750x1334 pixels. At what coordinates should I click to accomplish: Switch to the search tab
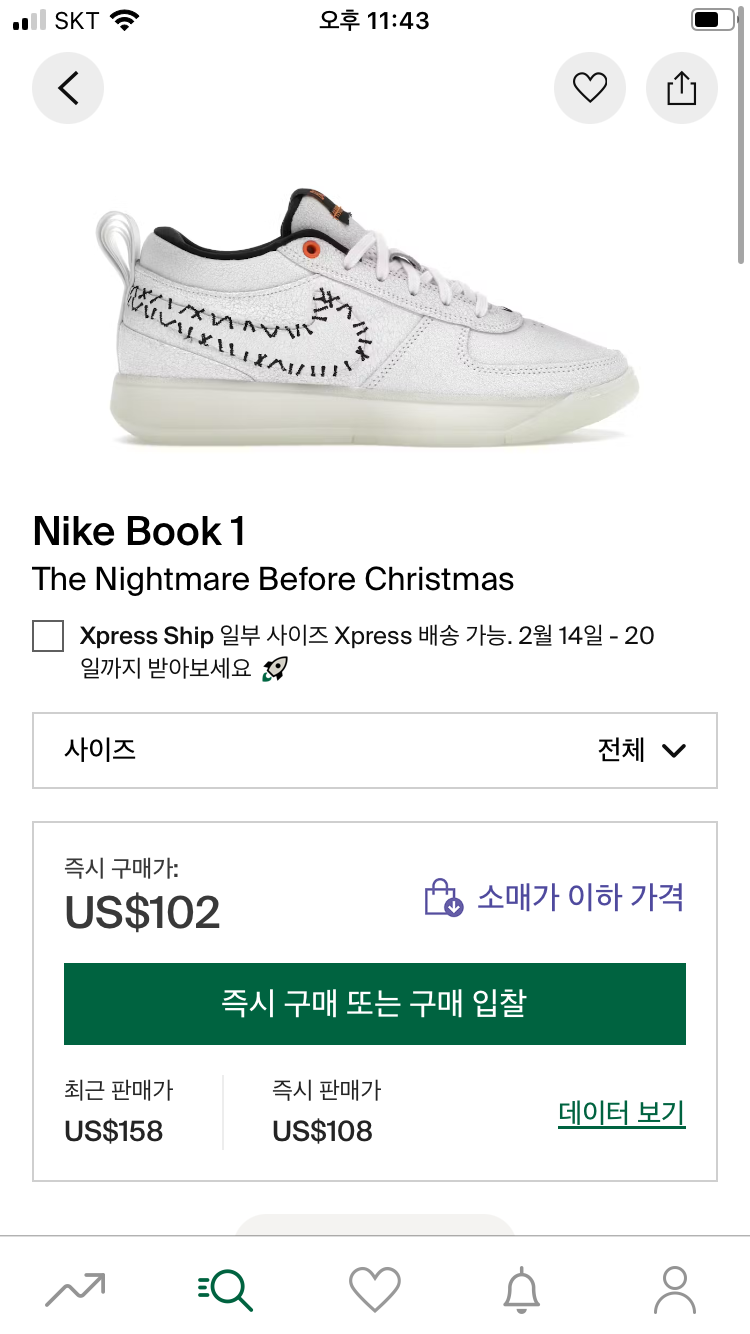[x=225, y=1289]
